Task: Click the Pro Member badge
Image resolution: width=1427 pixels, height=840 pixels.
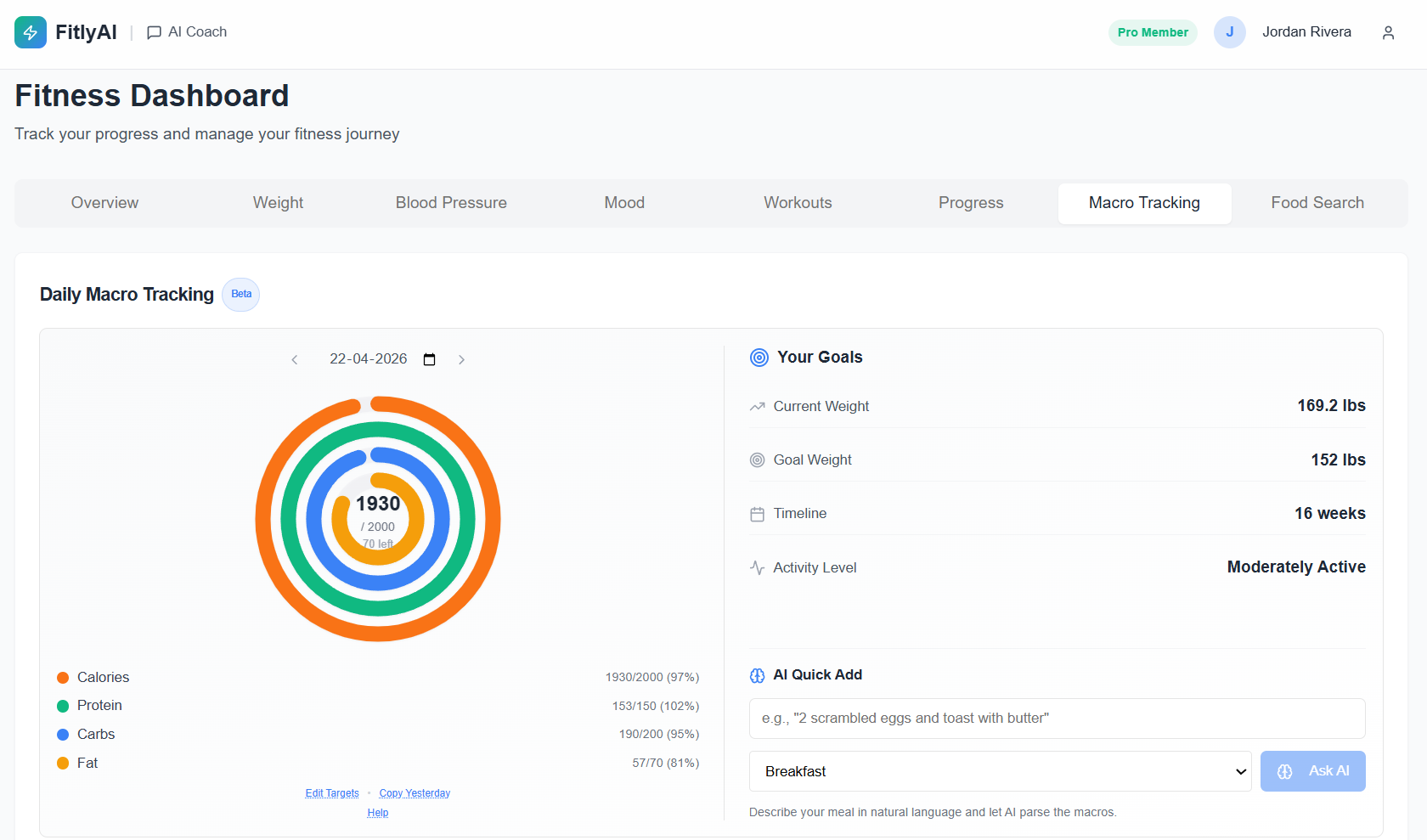Action: (x=1152, y=31)
